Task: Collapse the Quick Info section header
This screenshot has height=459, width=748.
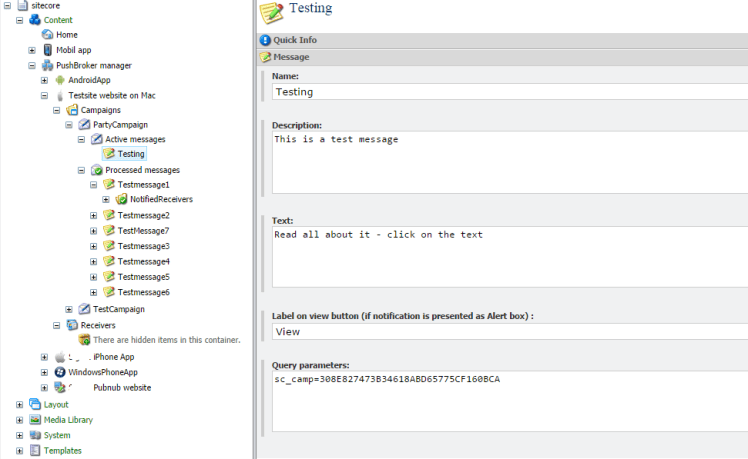Action: tap(265, 41)
